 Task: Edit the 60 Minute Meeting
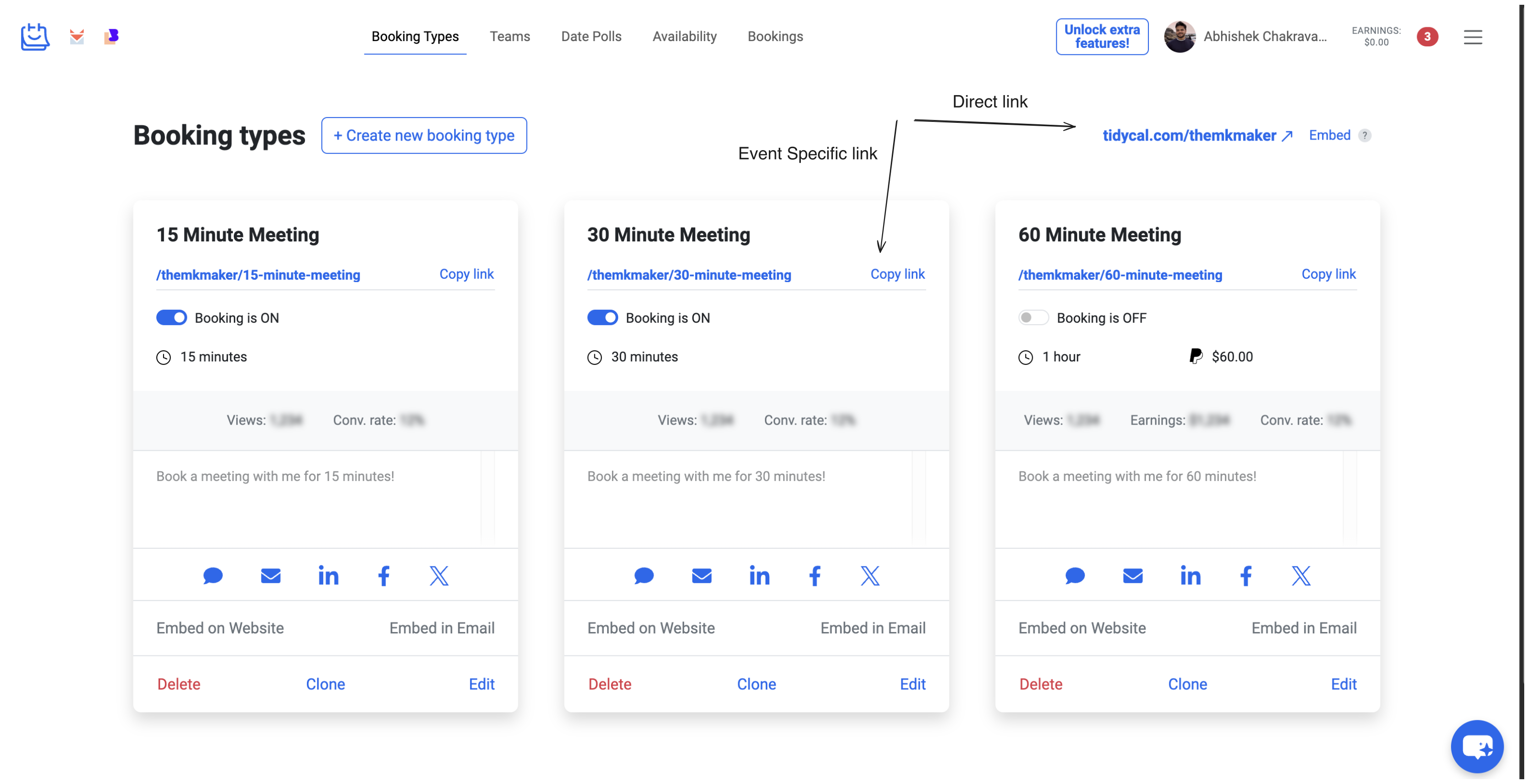1343,684
